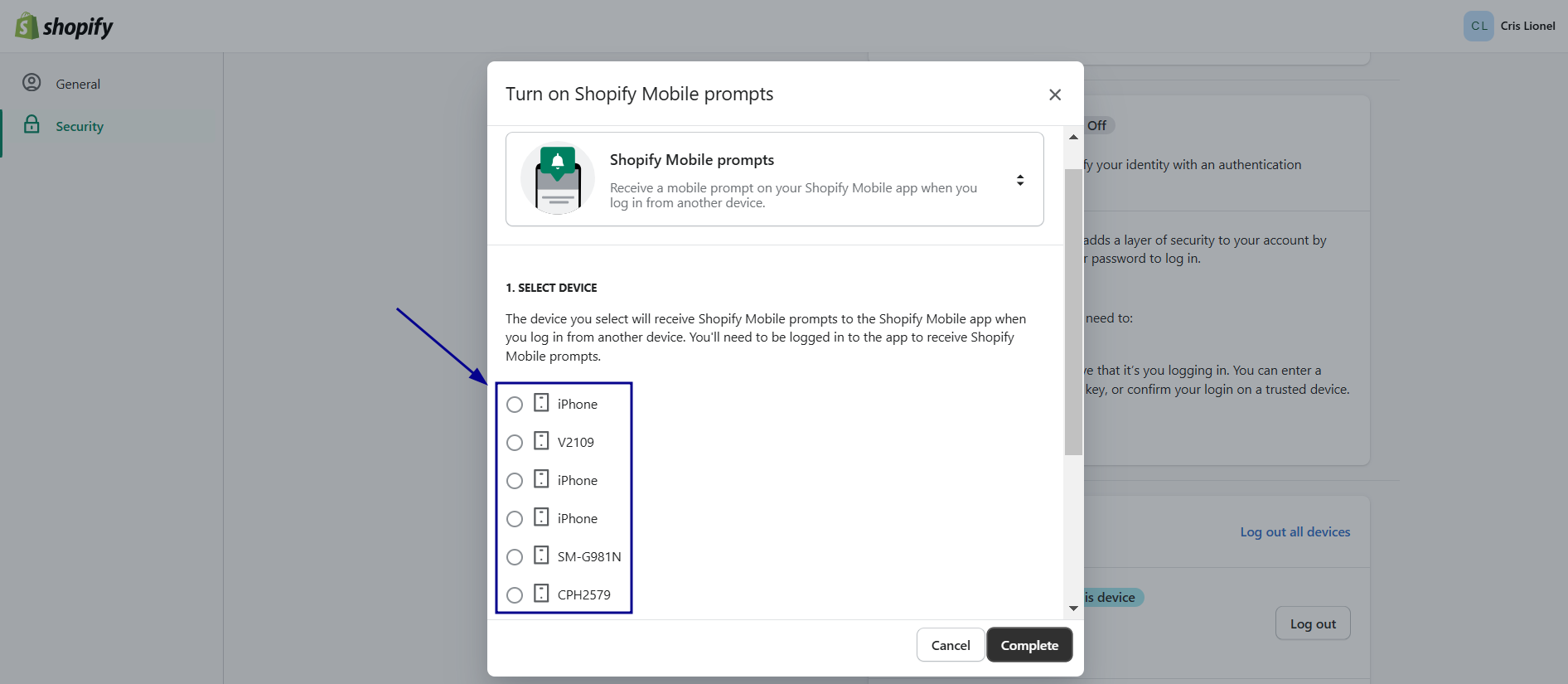Click the Complete button
1568x684 pixels.
1029,645
